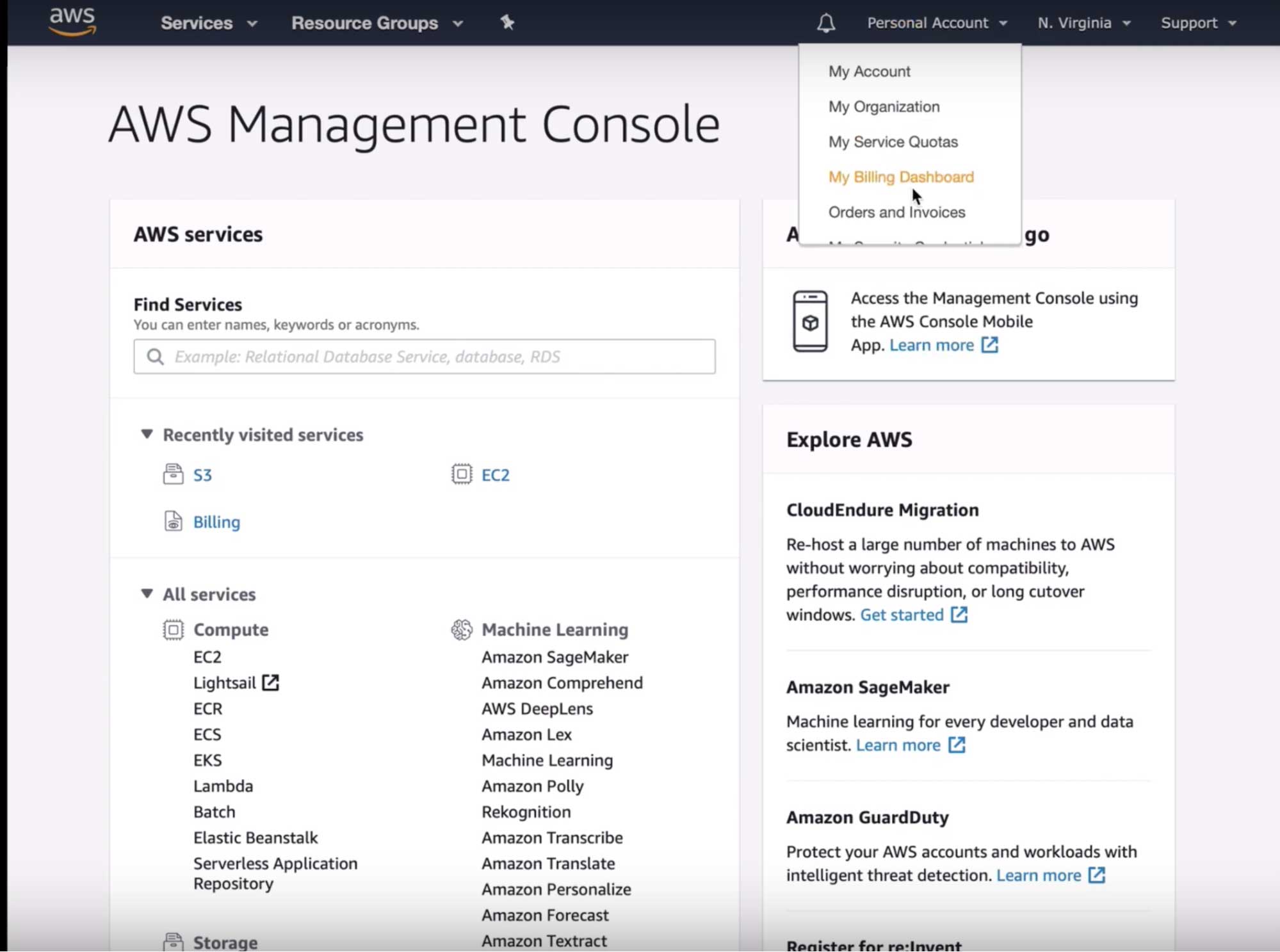Screen dimensions: 1280x952
Task: Click the mobile phone console app icon
Action: click(810, 321)
